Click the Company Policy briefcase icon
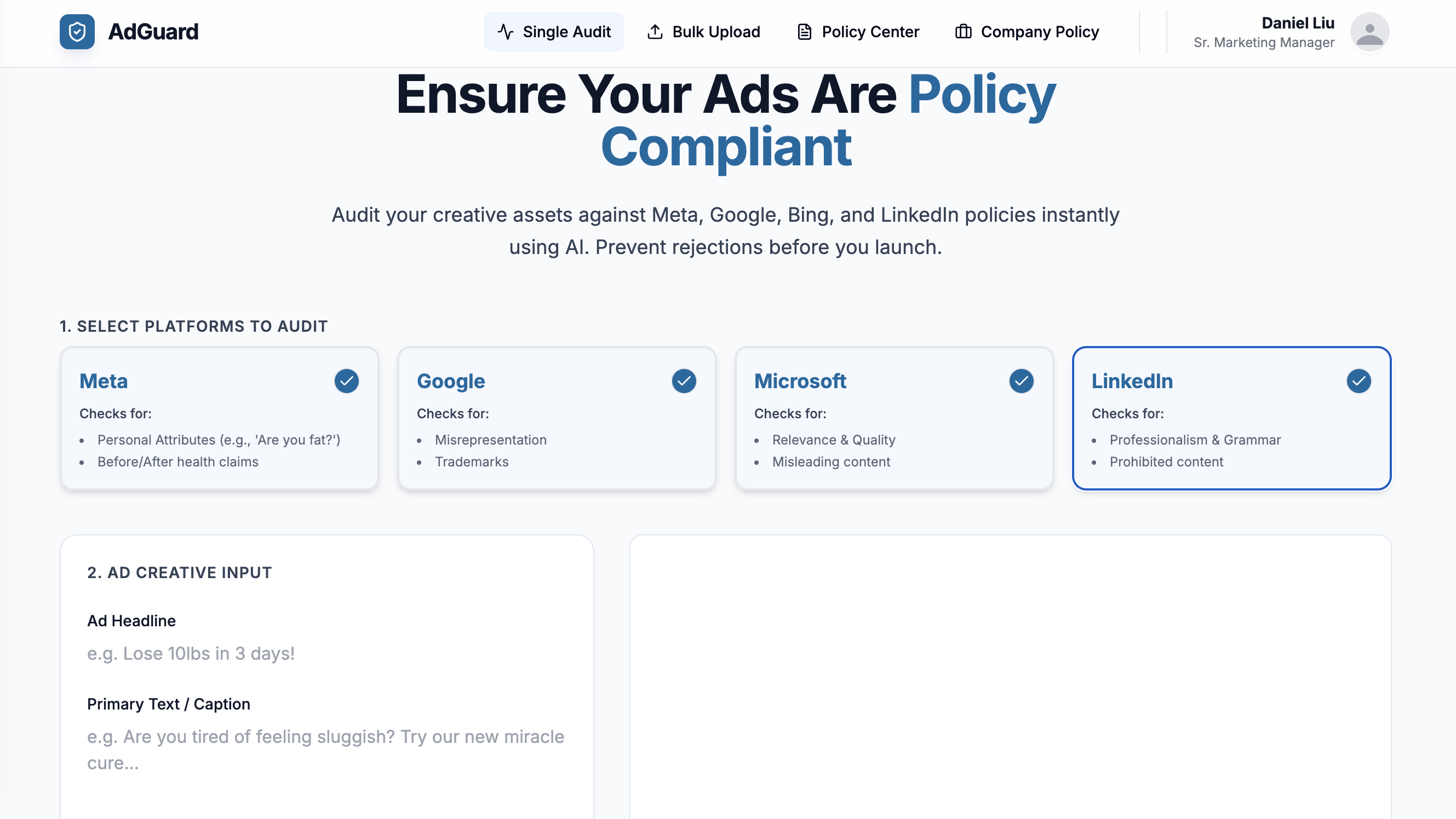1456x819 pixels. tap(963, 32)
